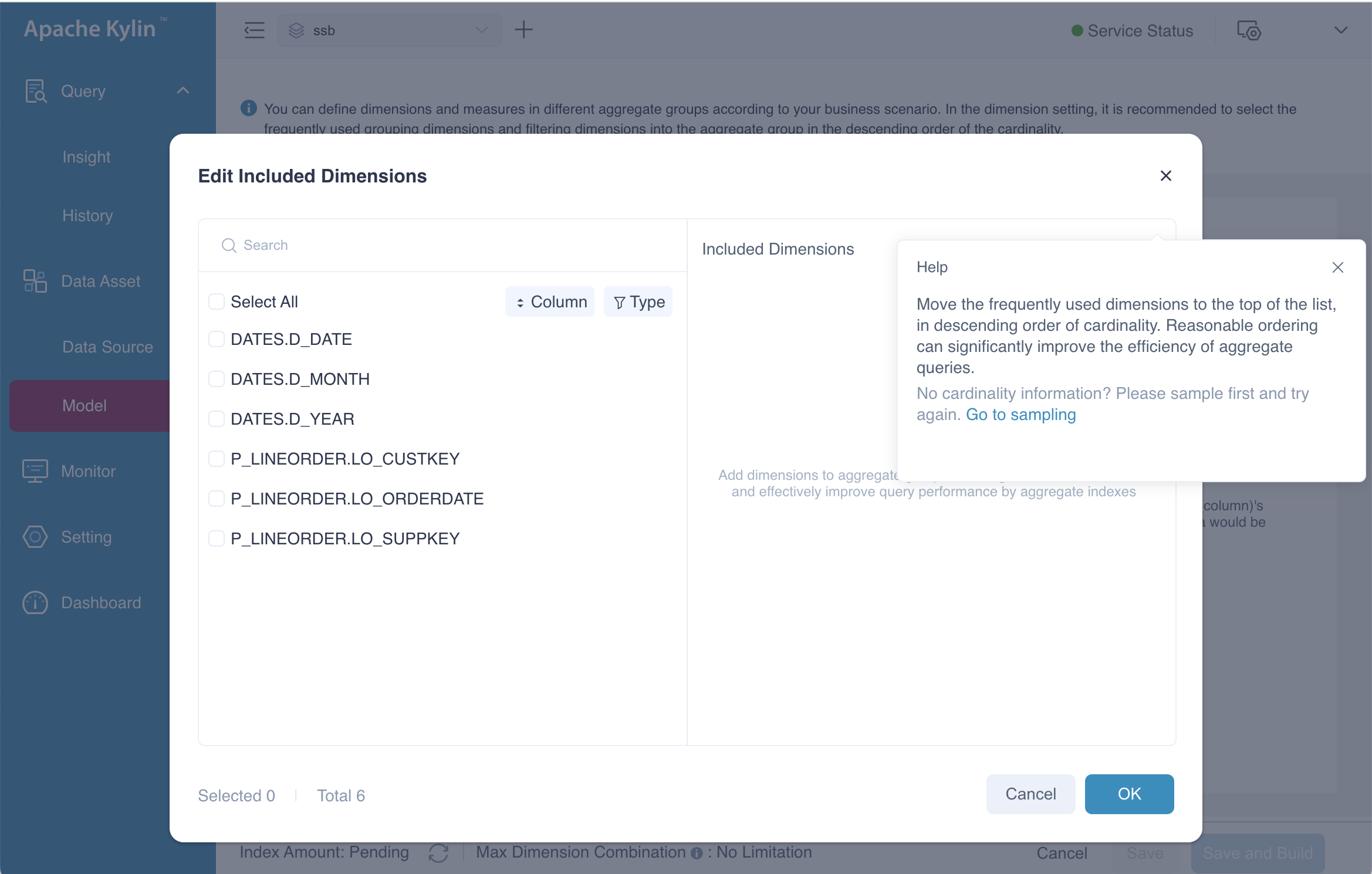The image size is (1372, 874).
Task: Enable the P_LINEORDER.LO_SUPPKEY checkbox
Action: (217, 538)
